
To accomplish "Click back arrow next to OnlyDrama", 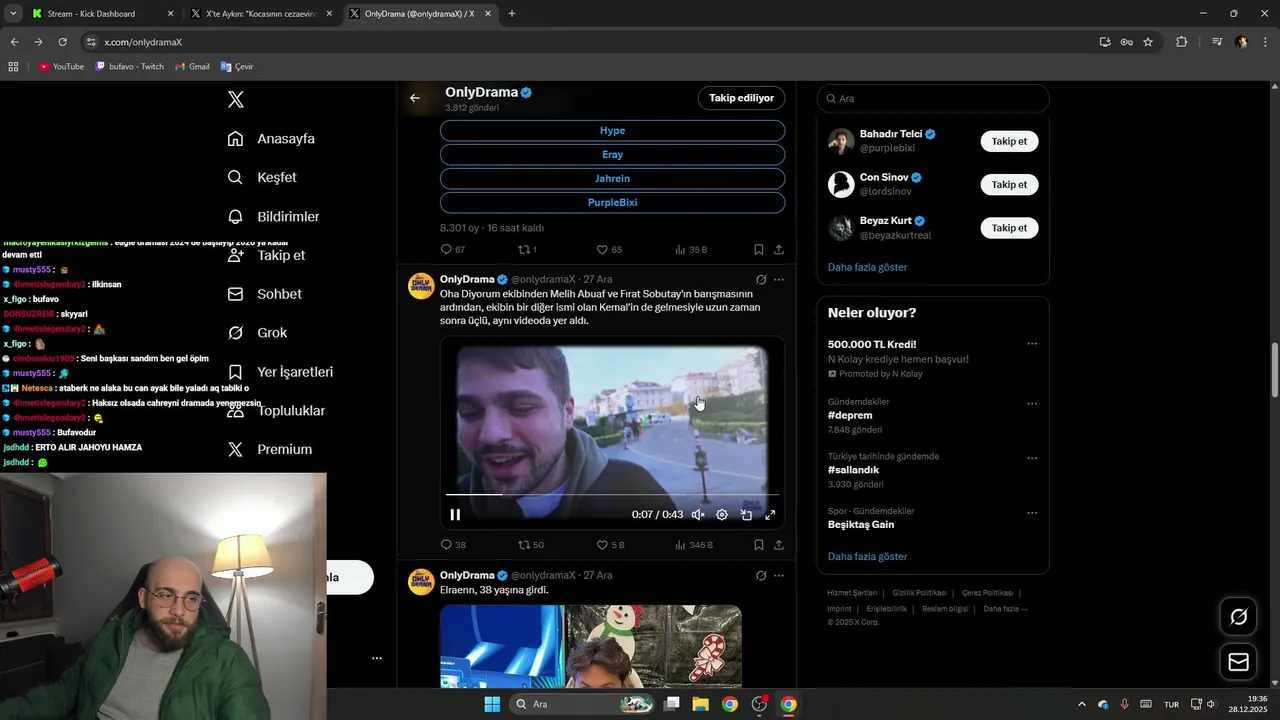I will [415, 98].
